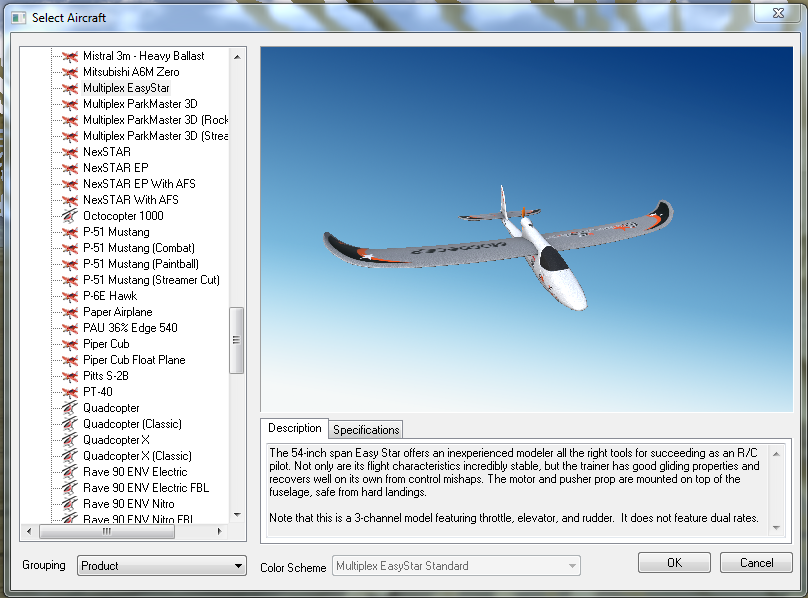Click helicopter icon next to Rave 90 ENV Nitro
This screenshot has width=808, height=598.
(x=70, y=504)
